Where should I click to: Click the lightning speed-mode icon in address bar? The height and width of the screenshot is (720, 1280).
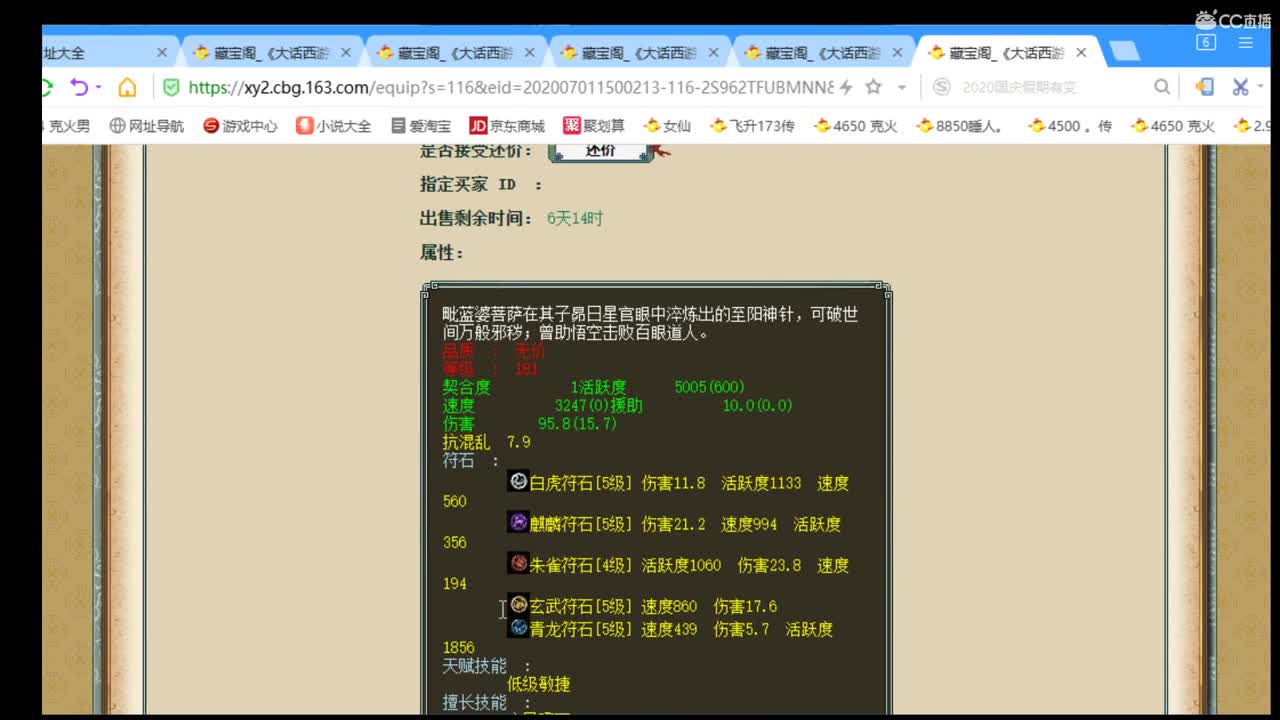point(846,87)
